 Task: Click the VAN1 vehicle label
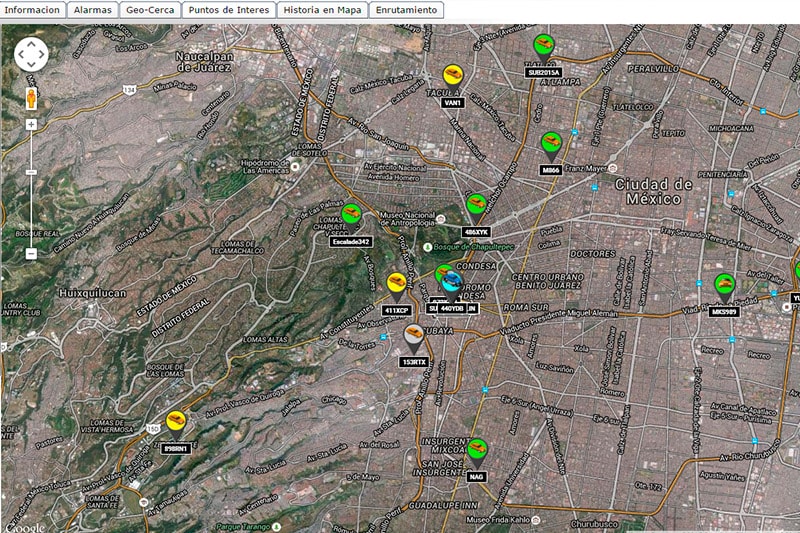pos(452,103)
